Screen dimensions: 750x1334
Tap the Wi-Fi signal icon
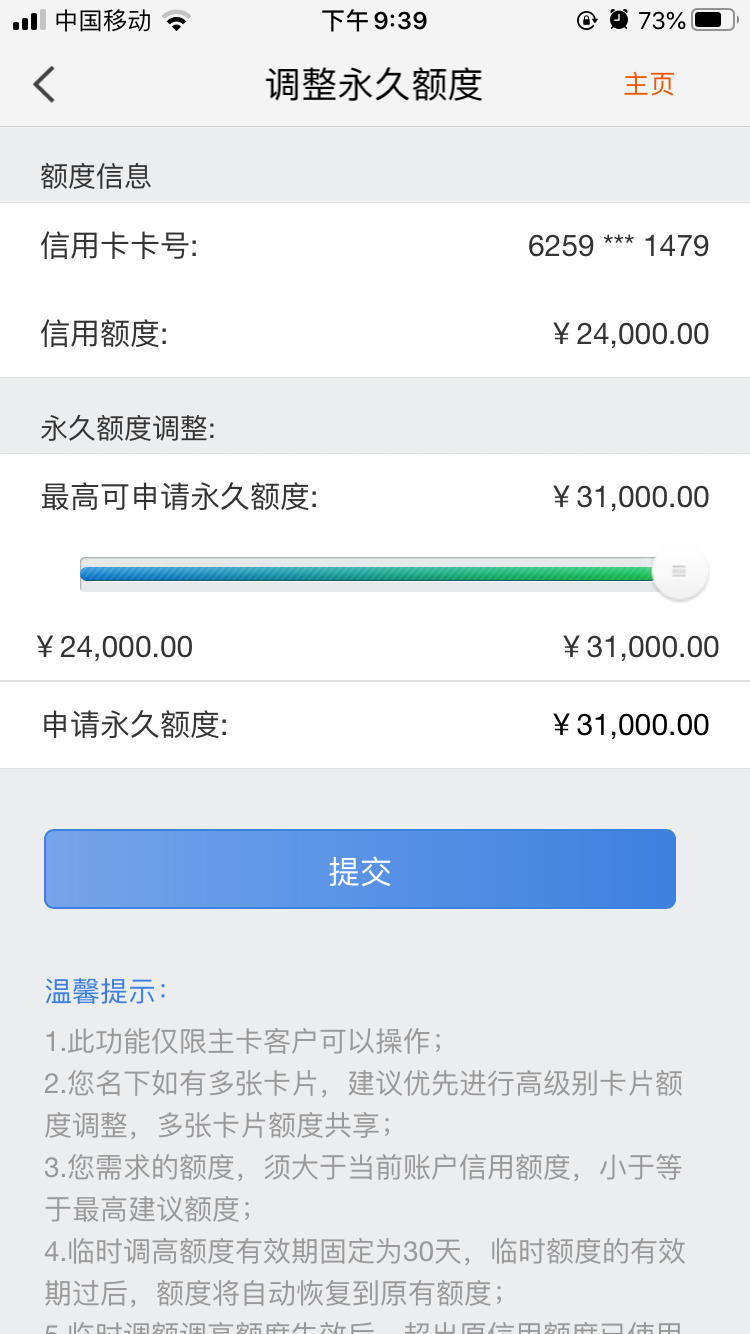click(177, 20)
